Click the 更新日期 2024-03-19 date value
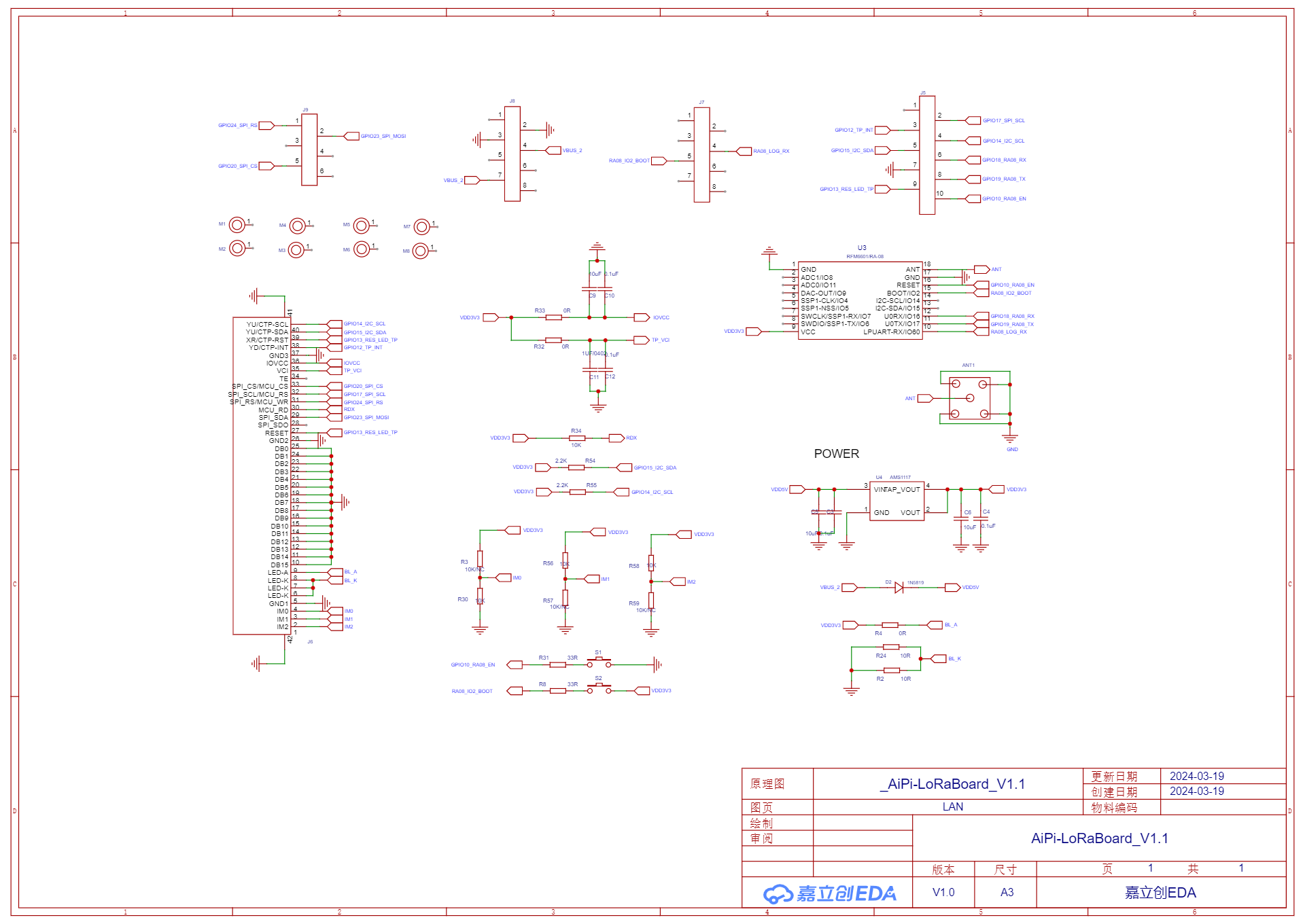Screen dimensions: 1305x924 1196,776
